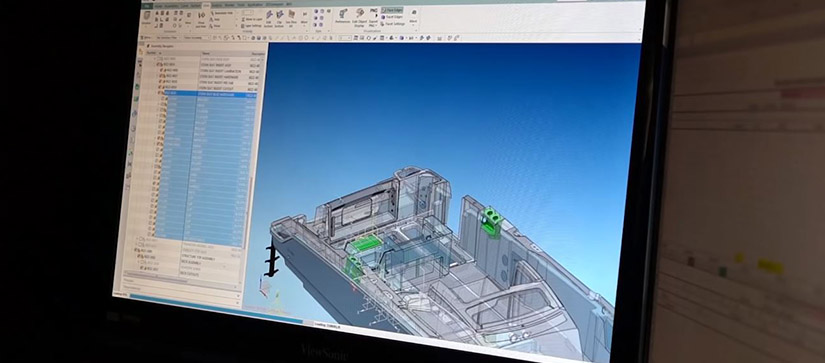This screenshot has height=363, width=825.
Task: Open Facet Settings in Visualization group
Action: 393,24
